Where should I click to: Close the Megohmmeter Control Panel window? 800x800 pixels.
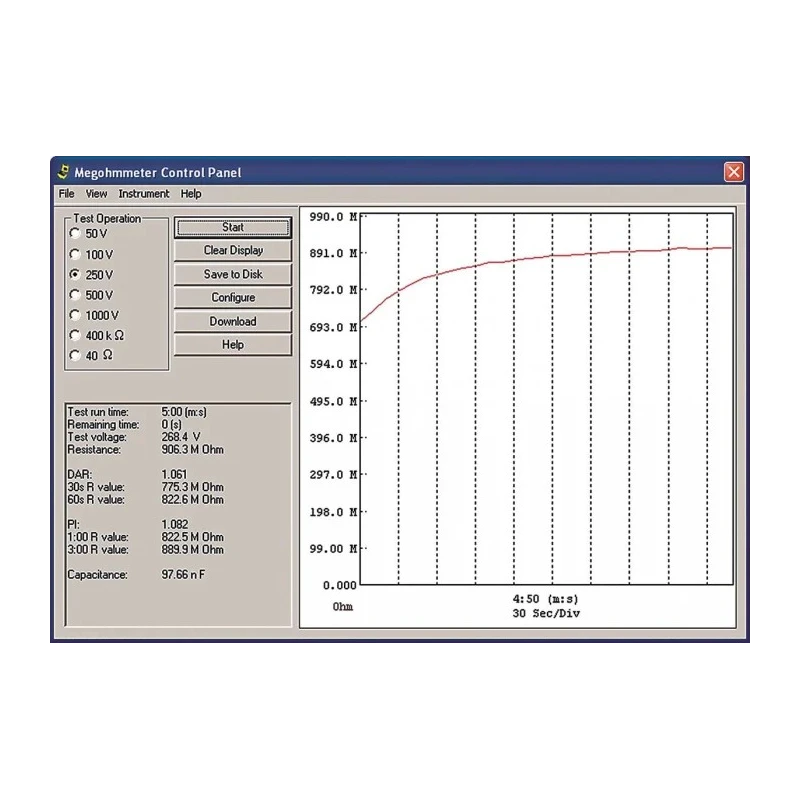point(733,172)
